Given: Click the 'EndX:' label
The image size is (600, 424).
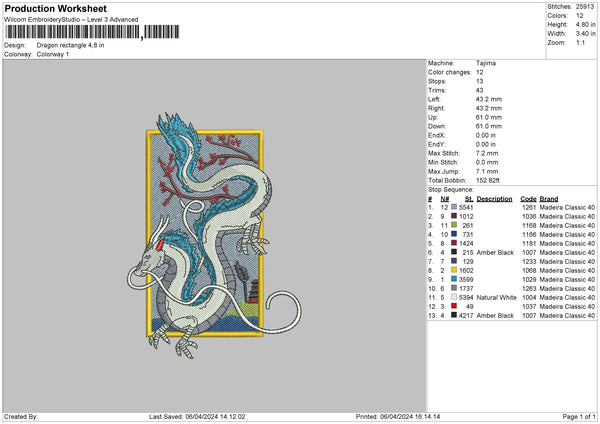Looking at the screenshot, I should click(437, 135).
